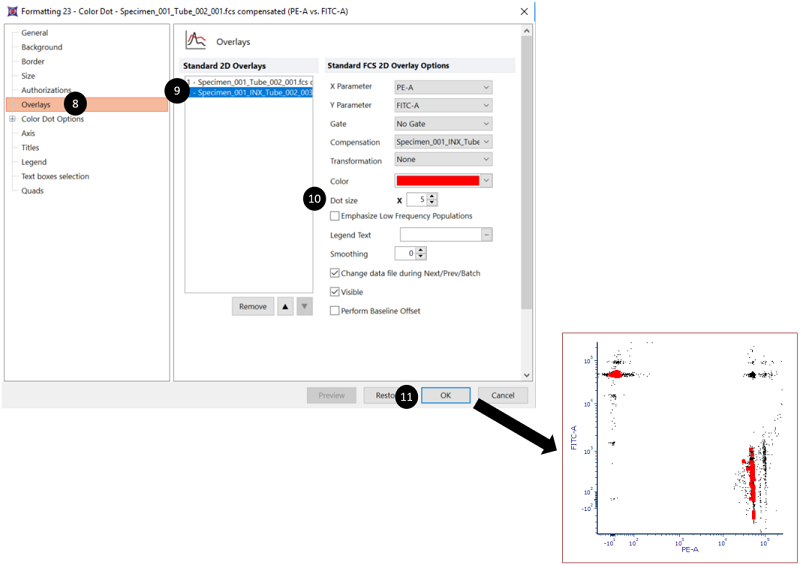Open the Axis settings
The width and height of the screenshot is (800, 565).
click(28, 133)
